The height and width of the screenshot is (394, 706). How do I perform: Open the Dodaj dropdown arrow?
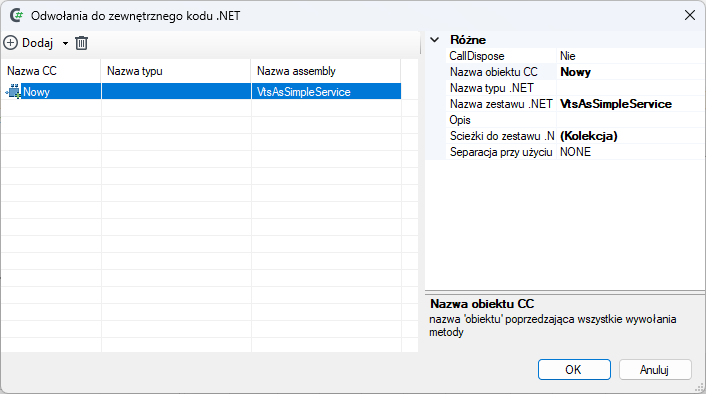[65, 43]
